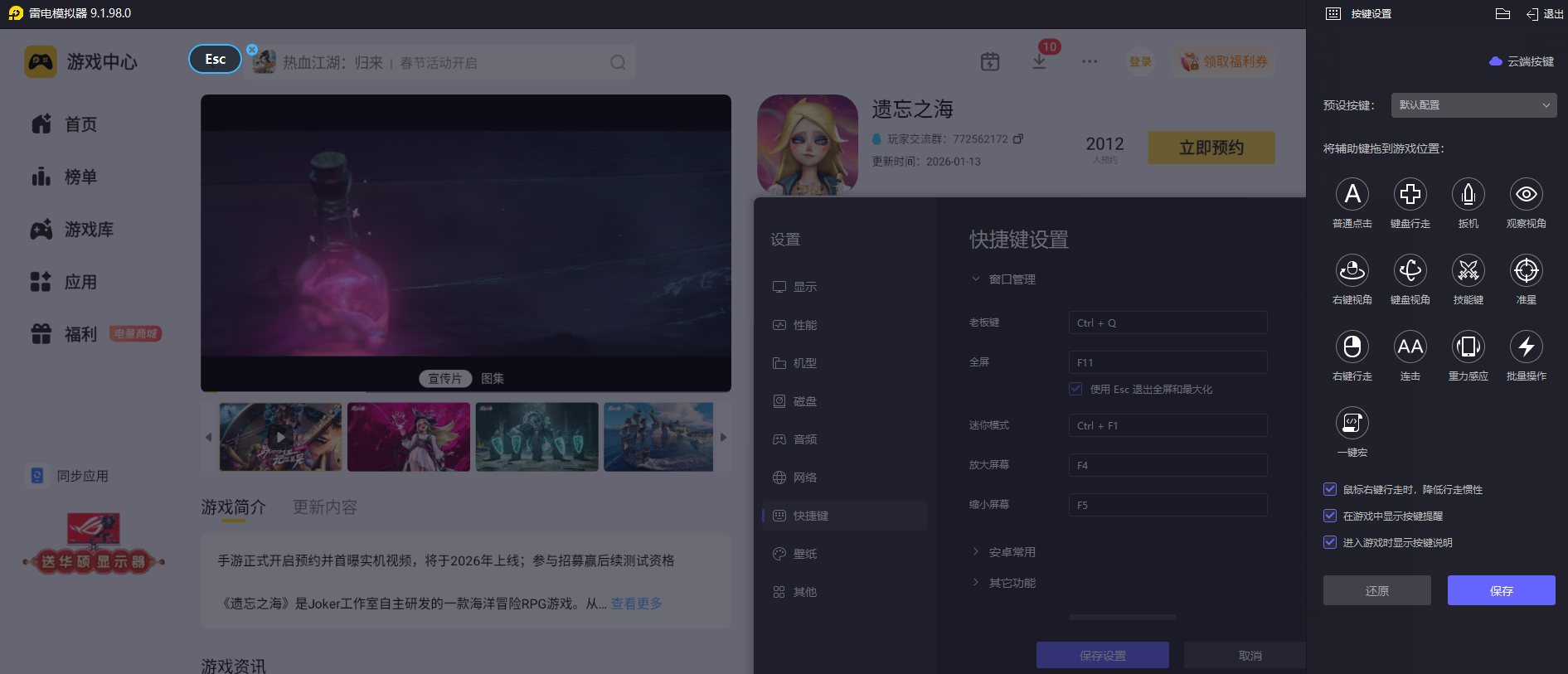This screenshot has width=1568, height=674.
Task: Select the 准星 crosshair icon
Action: (x=1526, y=271)
